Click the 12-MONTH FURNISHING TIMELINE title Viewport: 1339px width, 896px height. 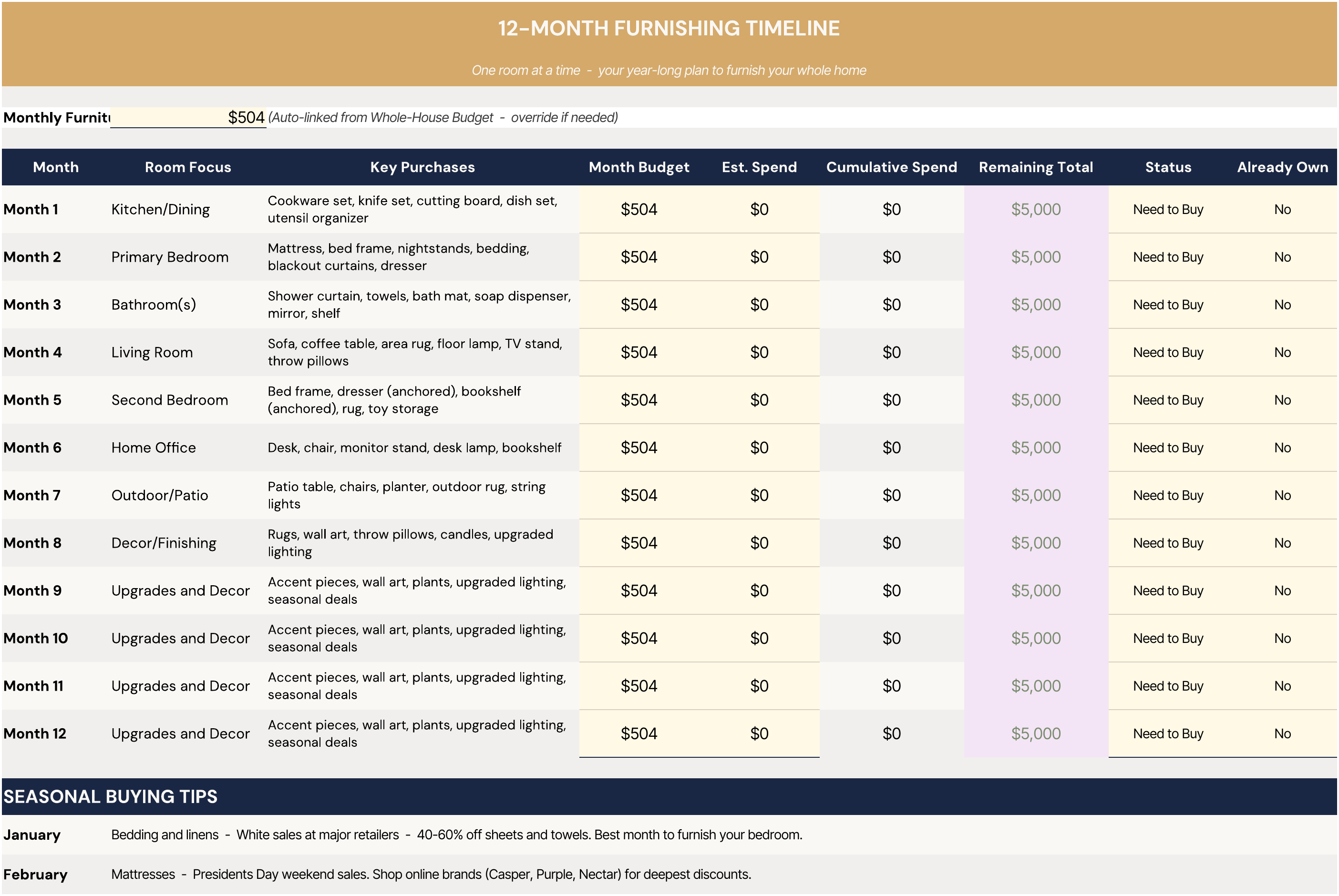[669, 28]
